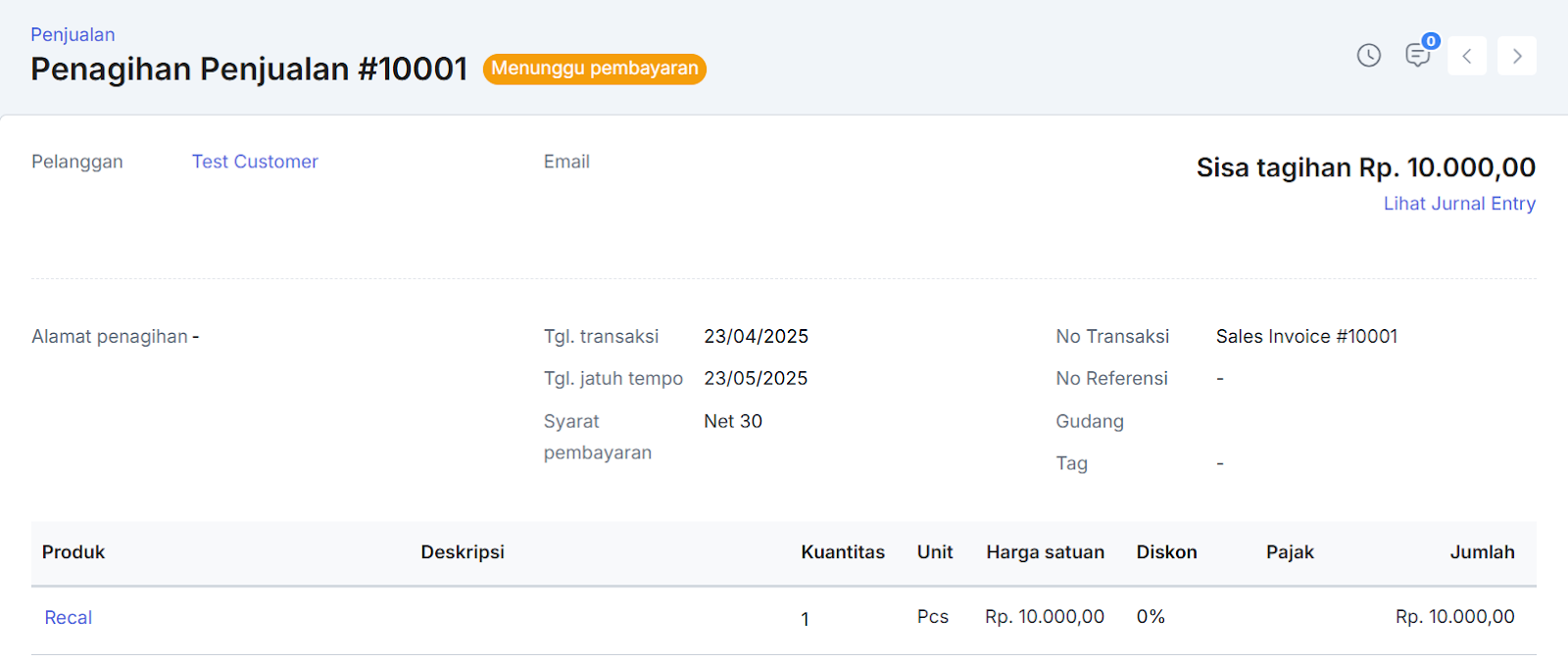Viewport: 1568px width, 662px height.
Task: Click the blue comment count badge
Action: pos(1431,41)
